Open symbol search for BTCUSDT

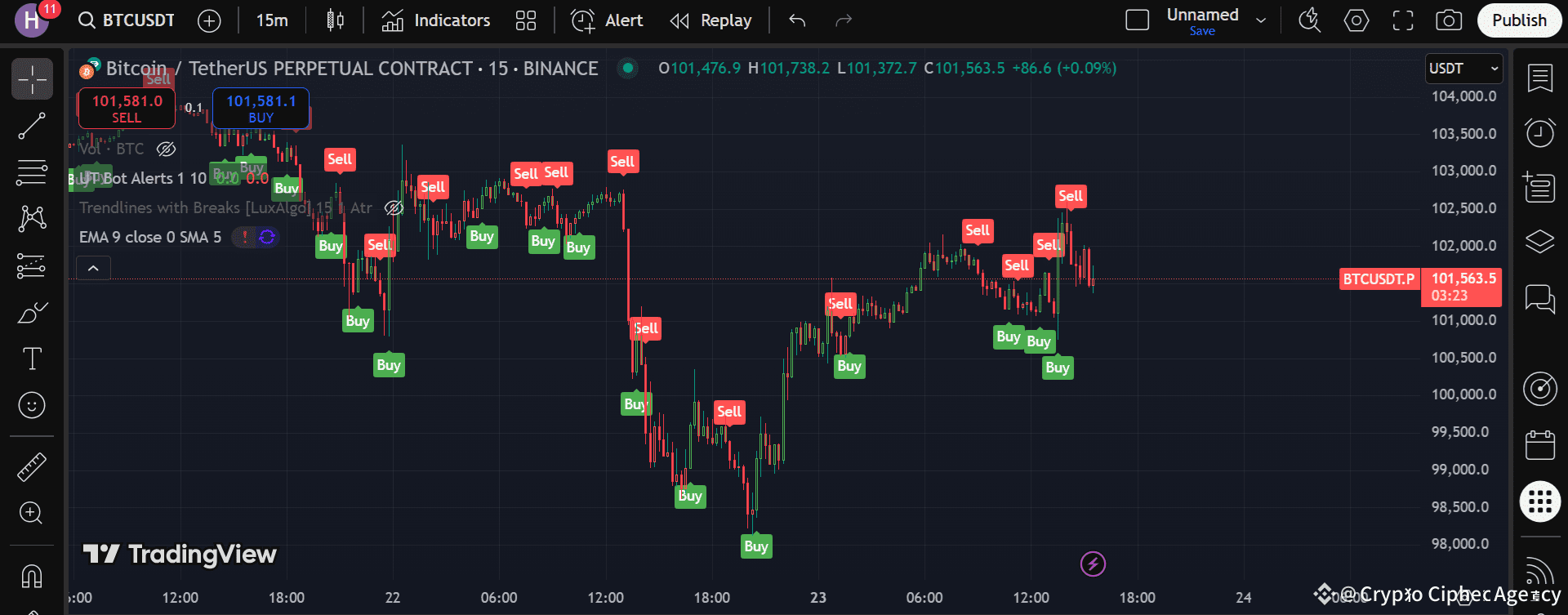click(x=127, y=20)
